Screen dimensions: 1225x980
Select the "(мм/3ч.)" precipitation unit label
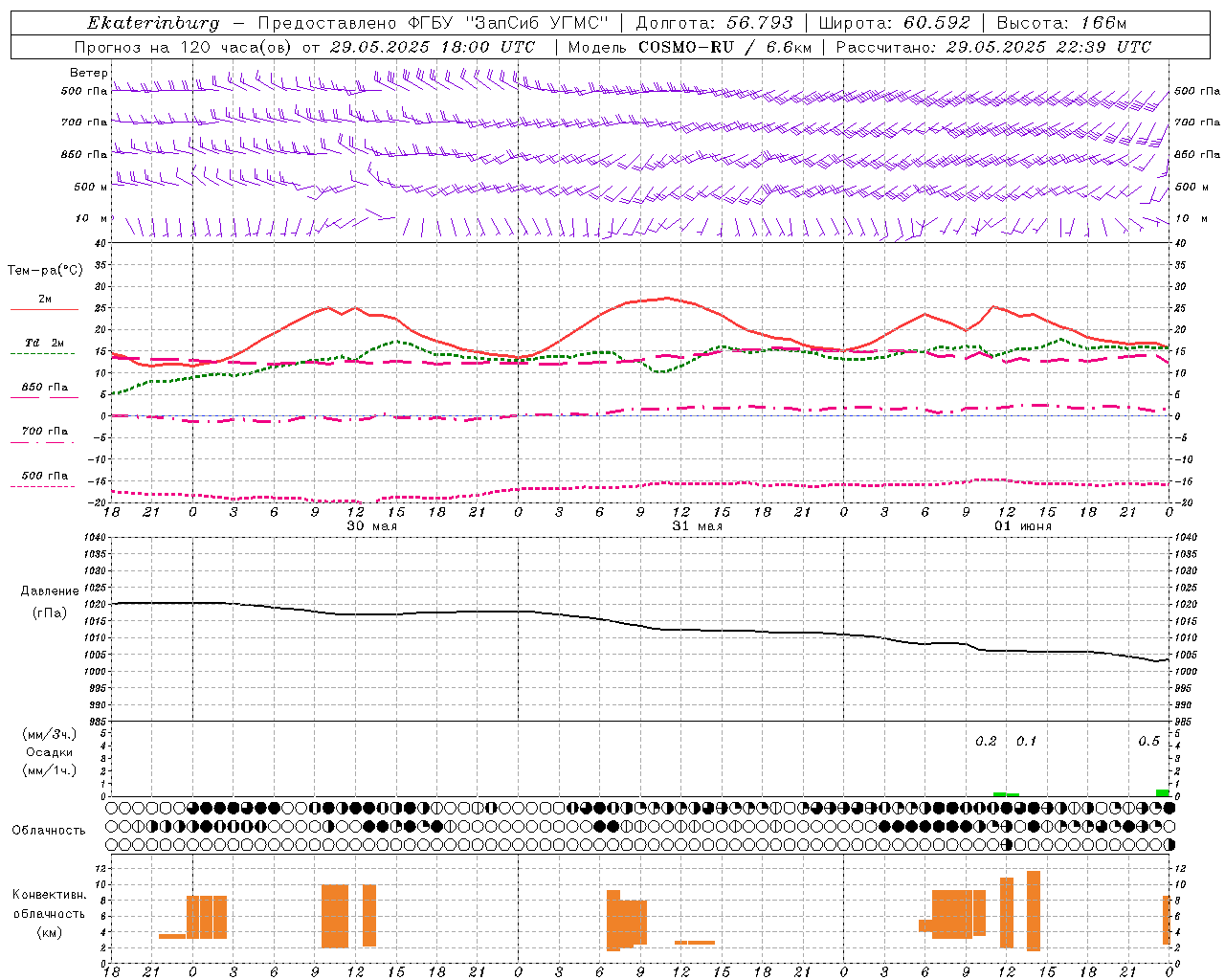pyautogui.click(x=50, y=734)
